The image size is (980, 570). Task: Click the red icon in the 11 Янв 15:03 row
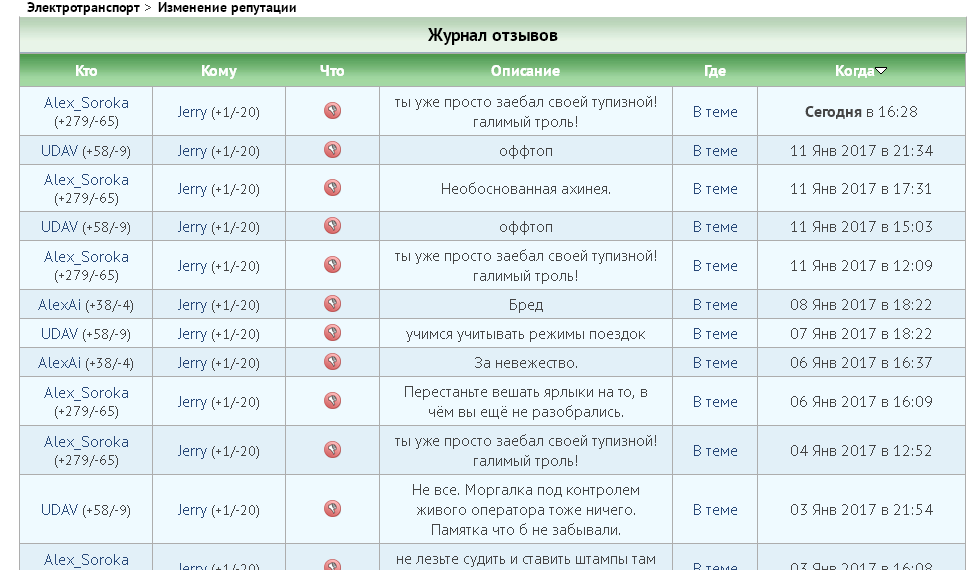[x=332, y=226]
